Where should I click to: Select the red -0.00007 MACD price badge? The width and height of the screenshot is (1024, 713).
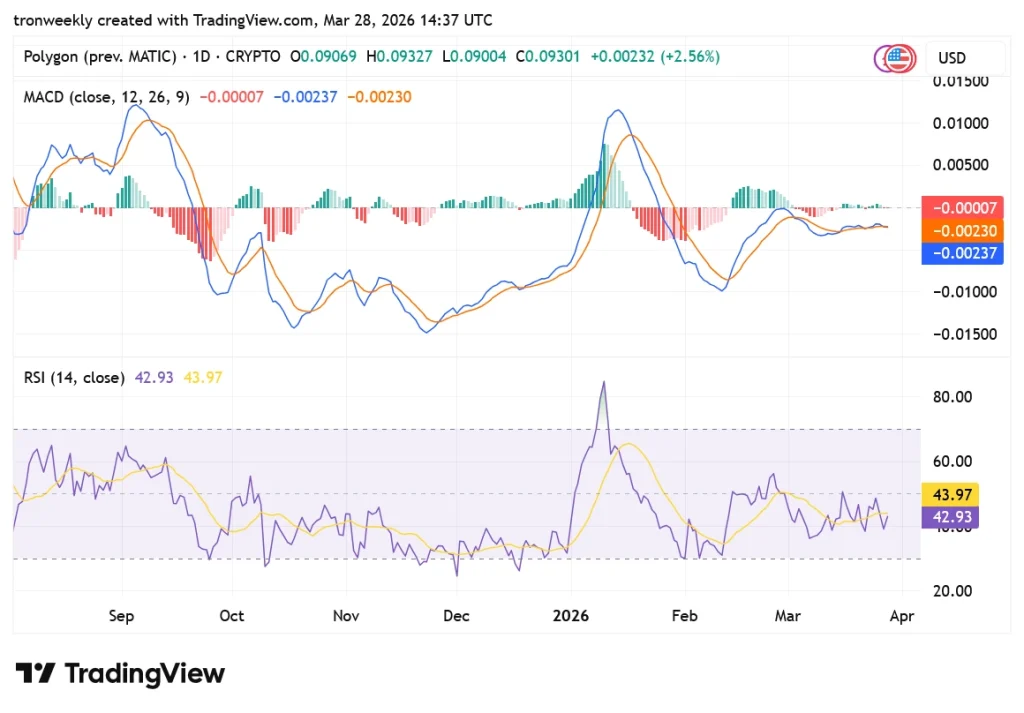[961, 207]
